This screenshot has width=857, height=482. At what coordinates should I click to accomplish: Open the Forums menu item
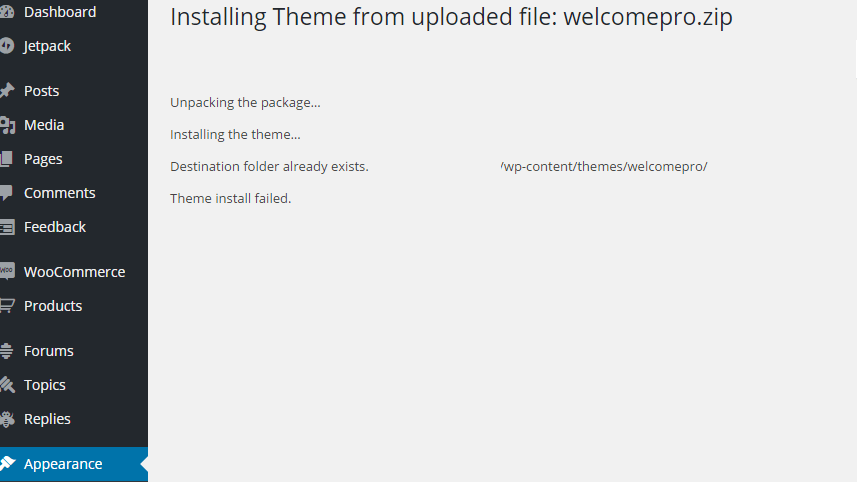[x=49, y=351]
